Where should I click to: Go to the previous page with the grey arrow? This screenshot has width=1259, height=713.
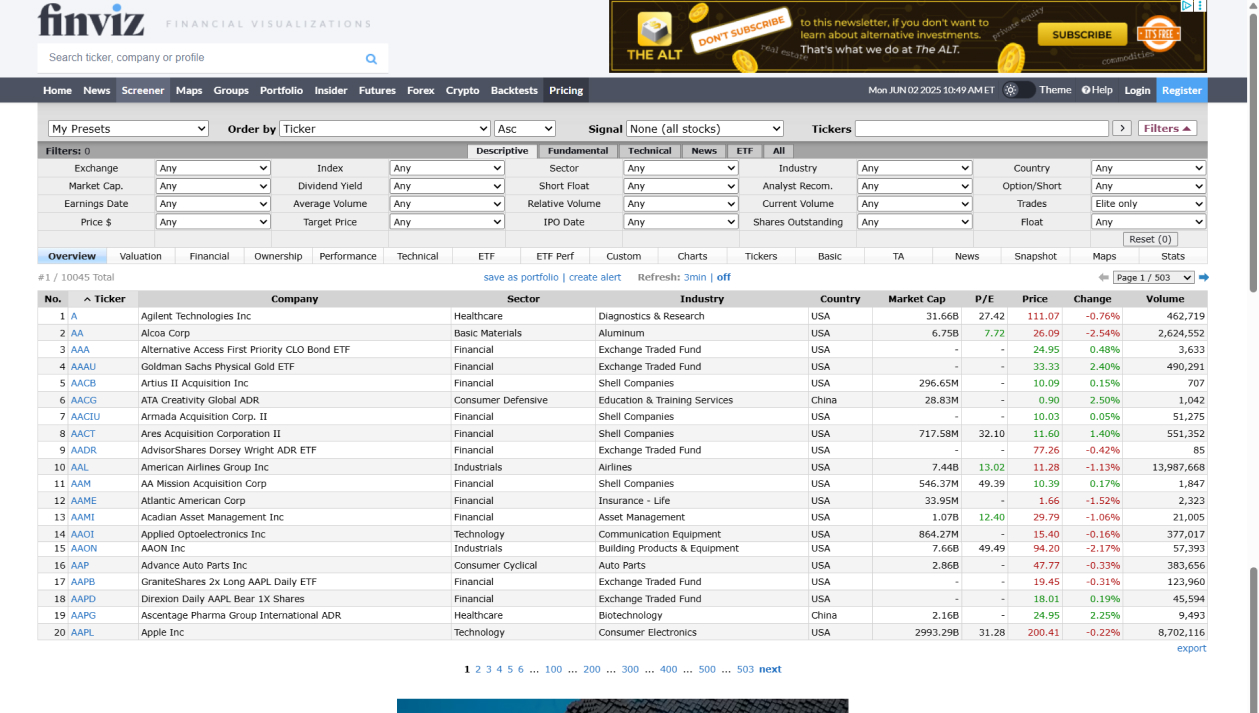[1103, 278]
